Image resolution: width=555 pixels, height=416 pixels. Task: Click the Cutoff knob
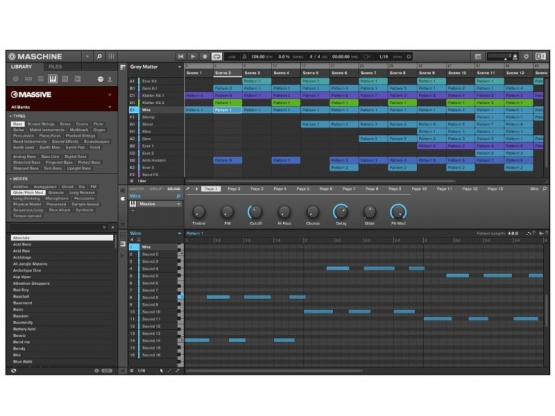click(255, 212)
